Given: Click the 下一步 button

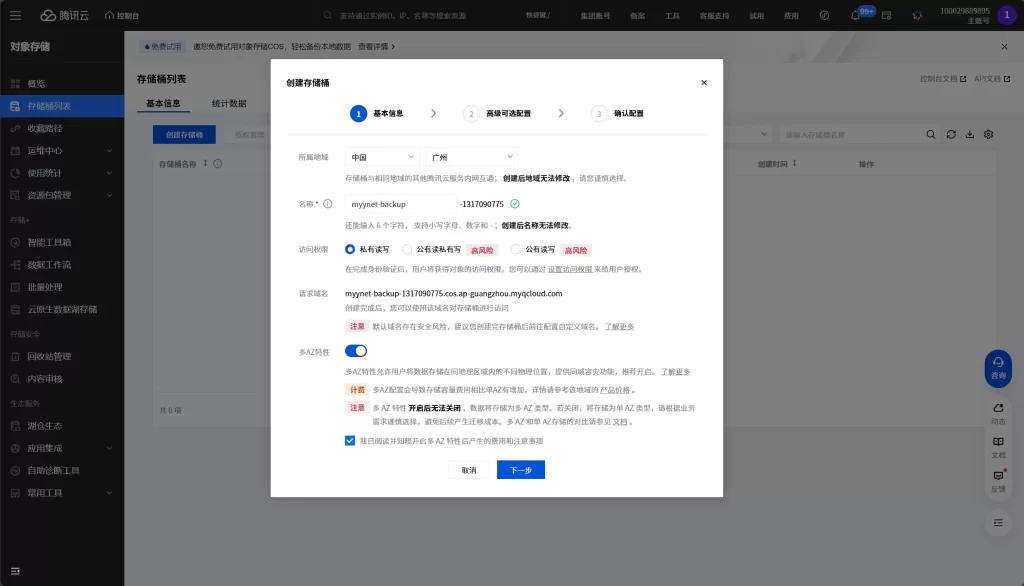Looking at the screenshot, I should click(x=523, y=468).
